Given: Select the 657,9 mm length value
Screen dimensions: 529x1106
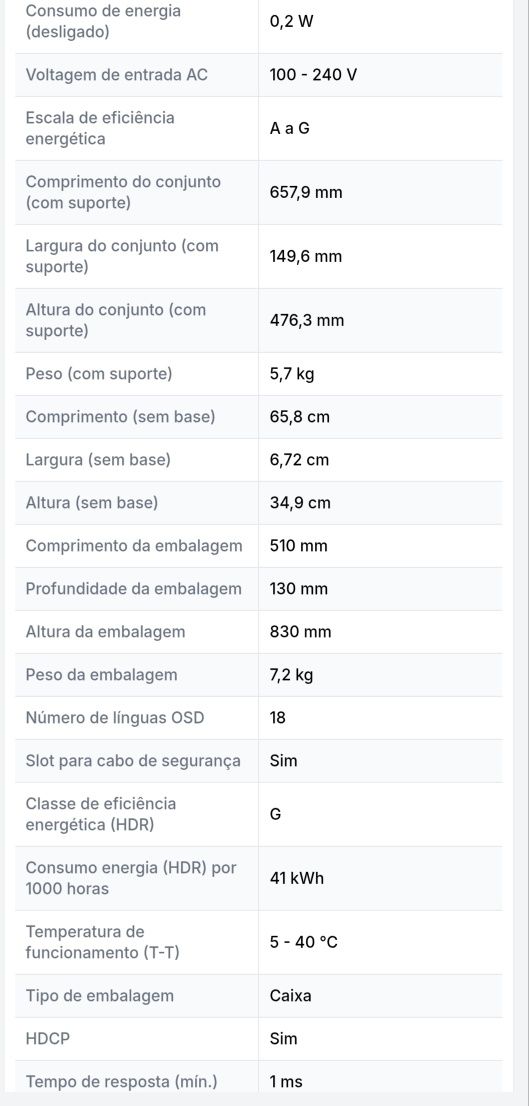Looking at the screenshot, I should tap(306, 193).
